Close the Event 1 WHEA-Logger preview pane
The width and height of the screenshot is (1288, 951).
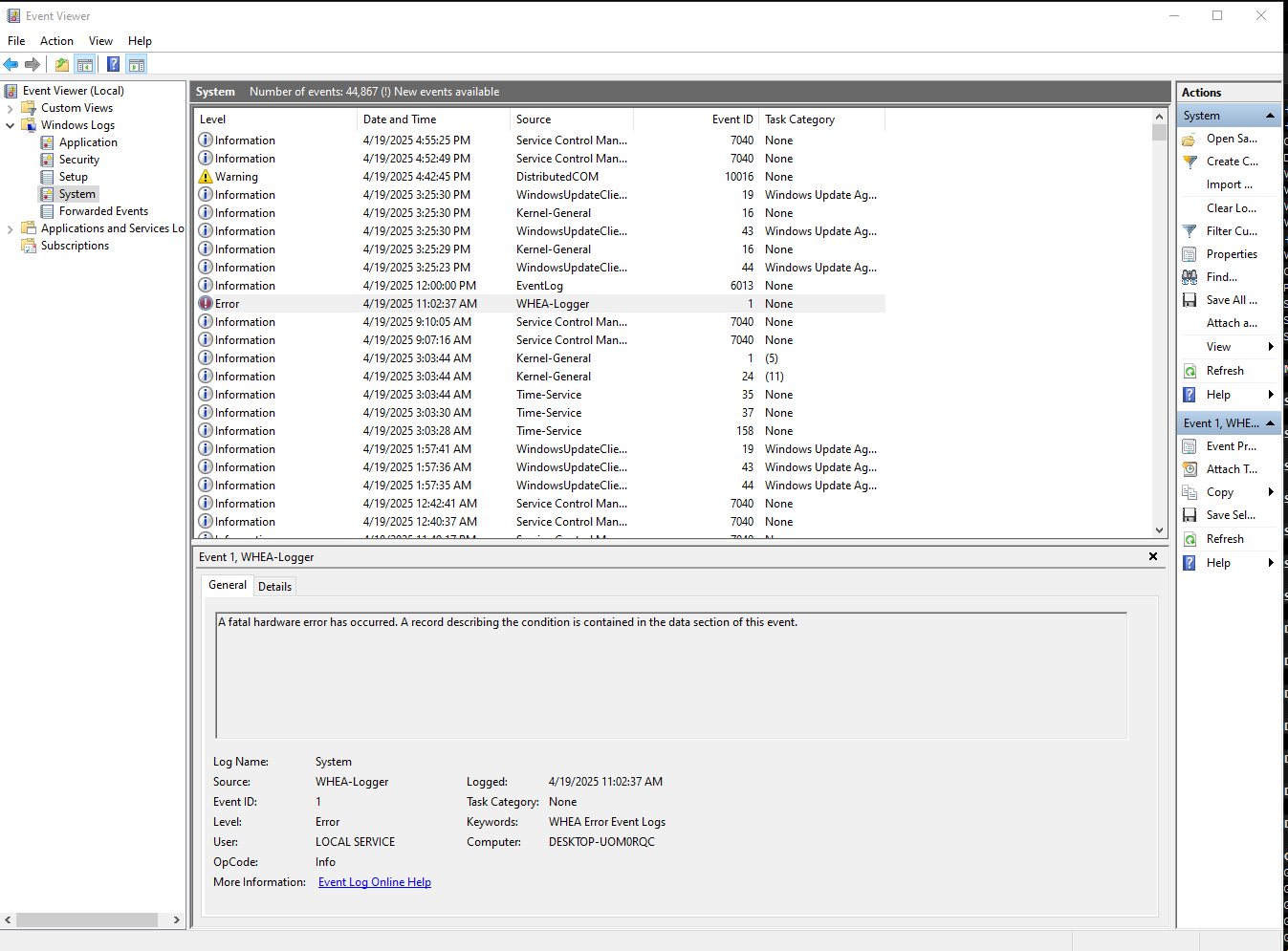(x=1153, y=556)
